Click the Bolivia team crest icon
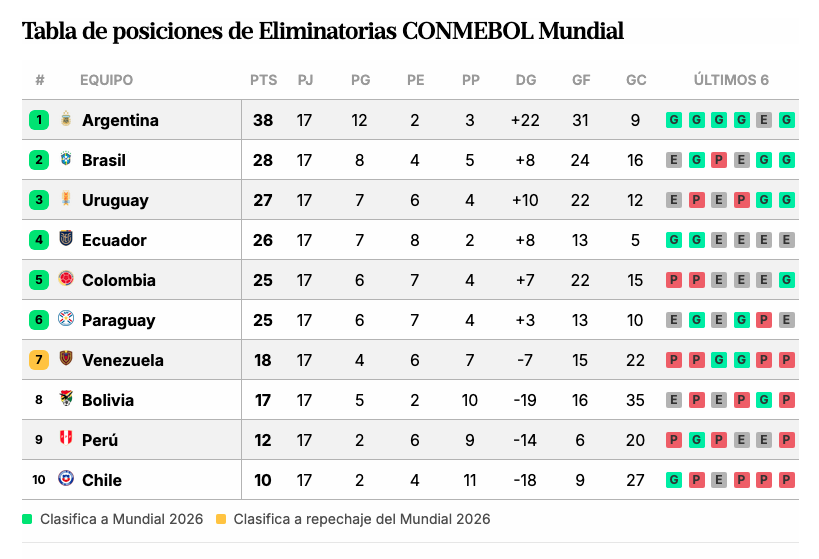The height and width of the screenshot is (559, 819). pyautogui.click(x=66, y=398)
